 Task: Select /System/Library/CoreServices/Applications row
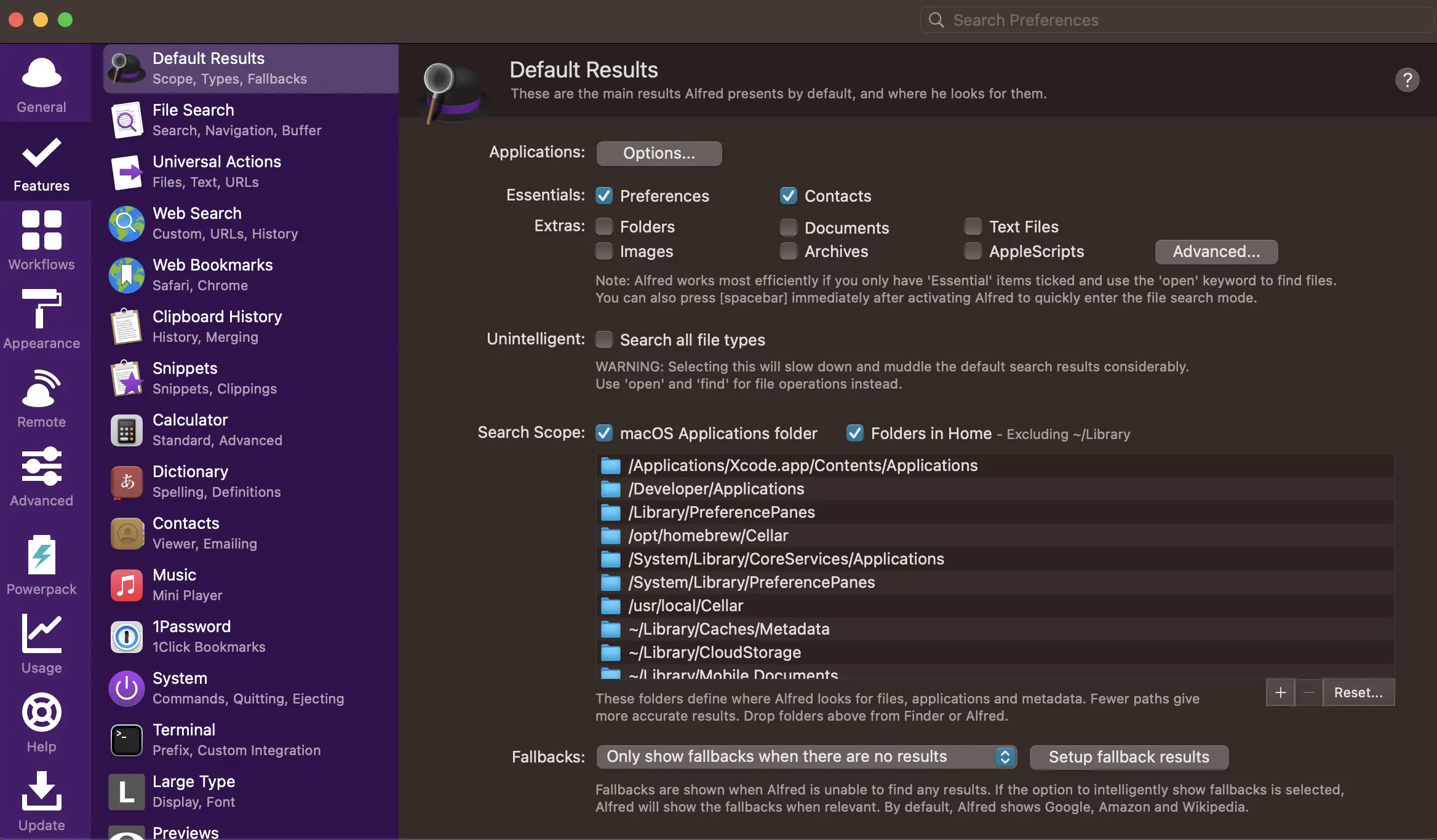(995, 559)
